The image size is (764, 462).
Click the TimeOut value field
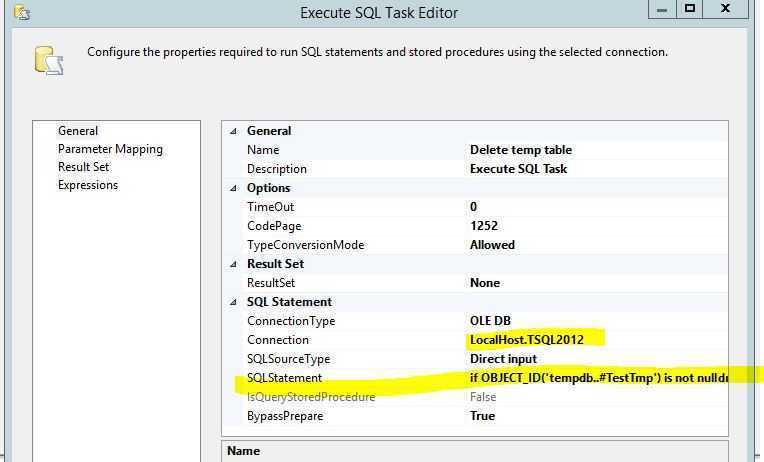[598, 207]
